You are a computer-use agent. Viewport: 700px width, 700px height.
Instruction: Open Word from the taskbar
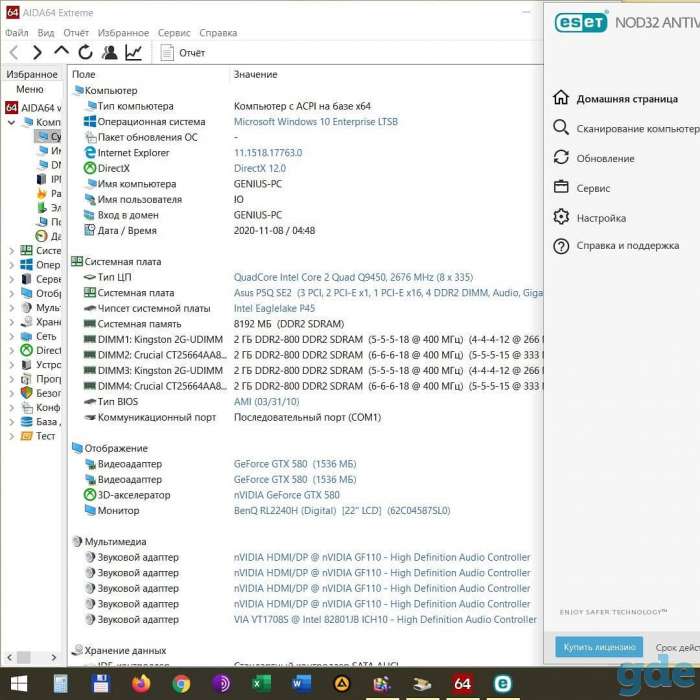point(302,683)
